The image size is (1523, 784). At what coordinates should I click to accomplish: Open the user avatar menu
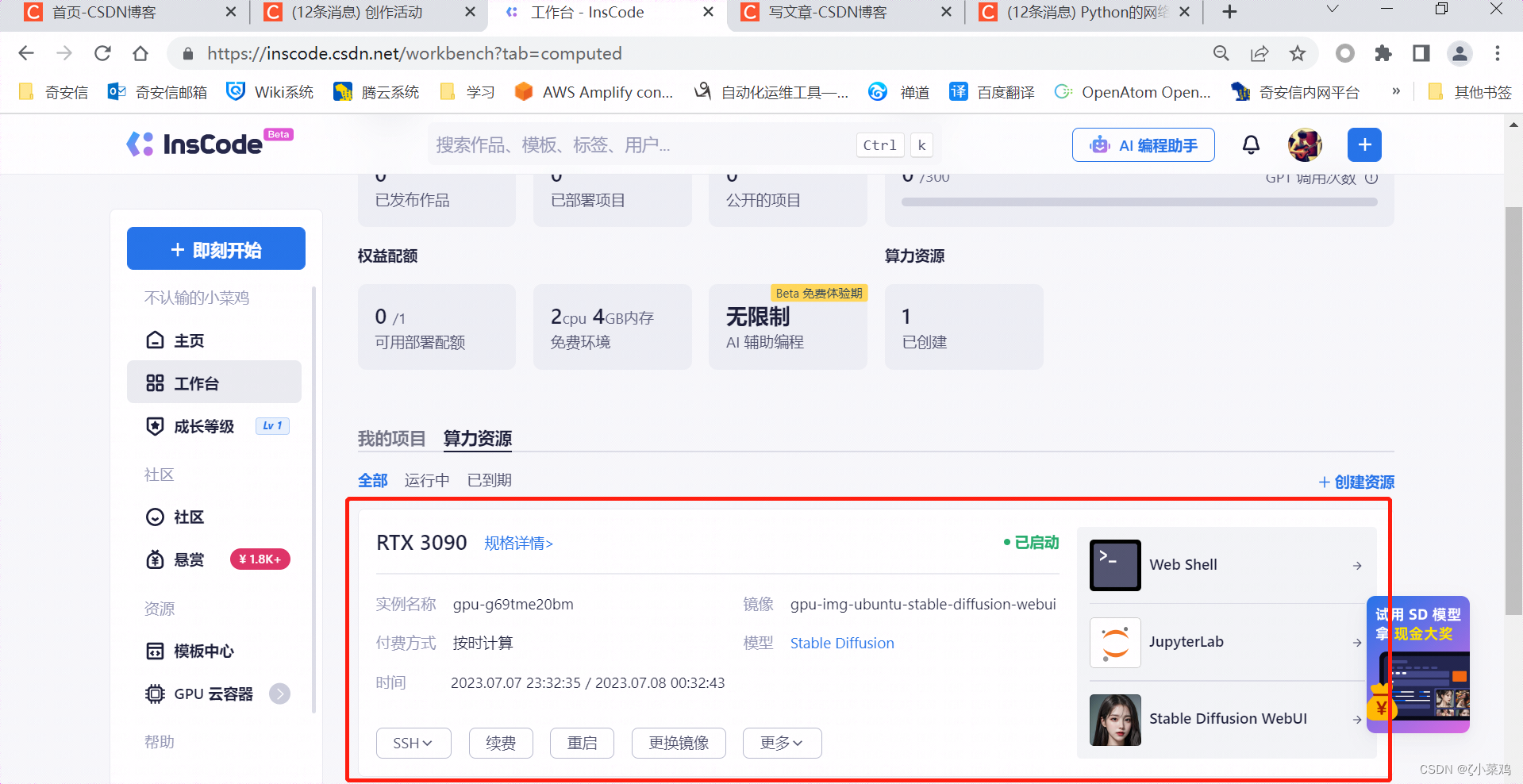coord(1305,144)
